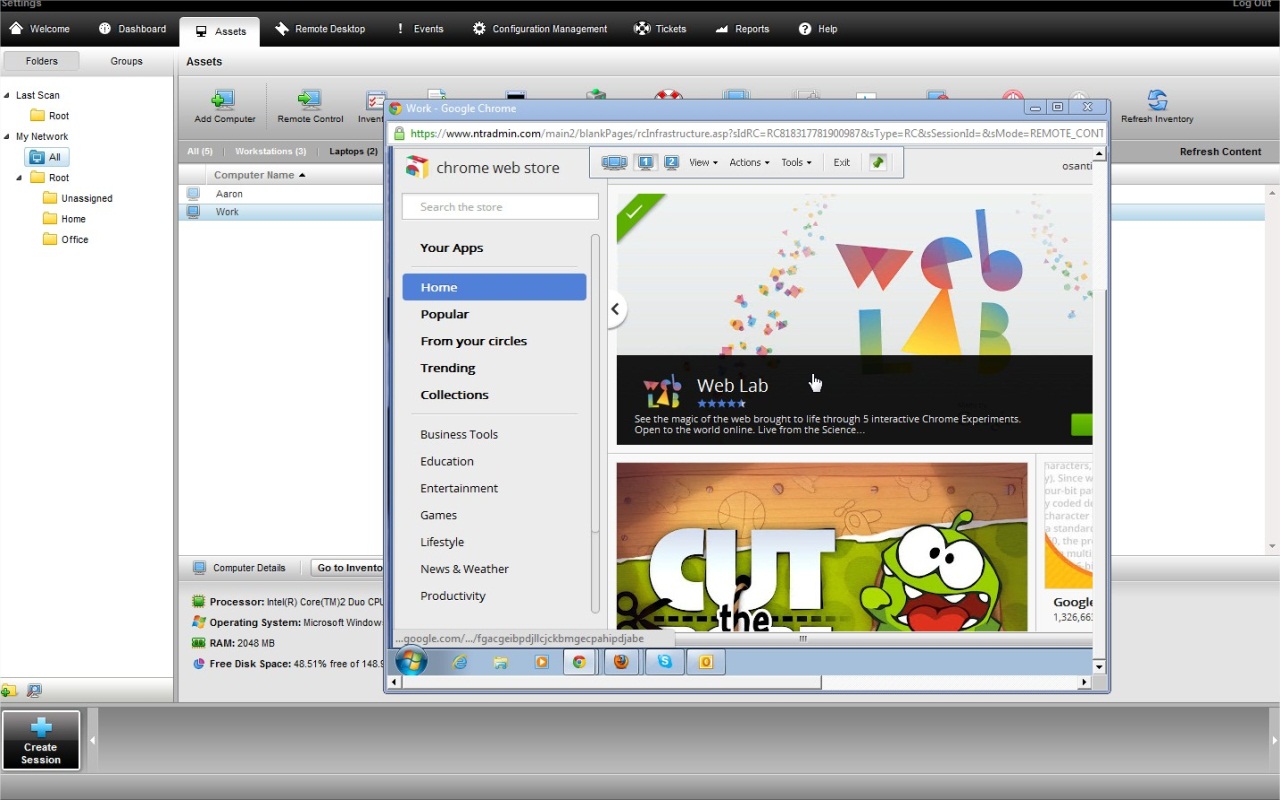Click the Refresh Content link
Viewport: 1280px width, 800px height.
pos(1220,152)
